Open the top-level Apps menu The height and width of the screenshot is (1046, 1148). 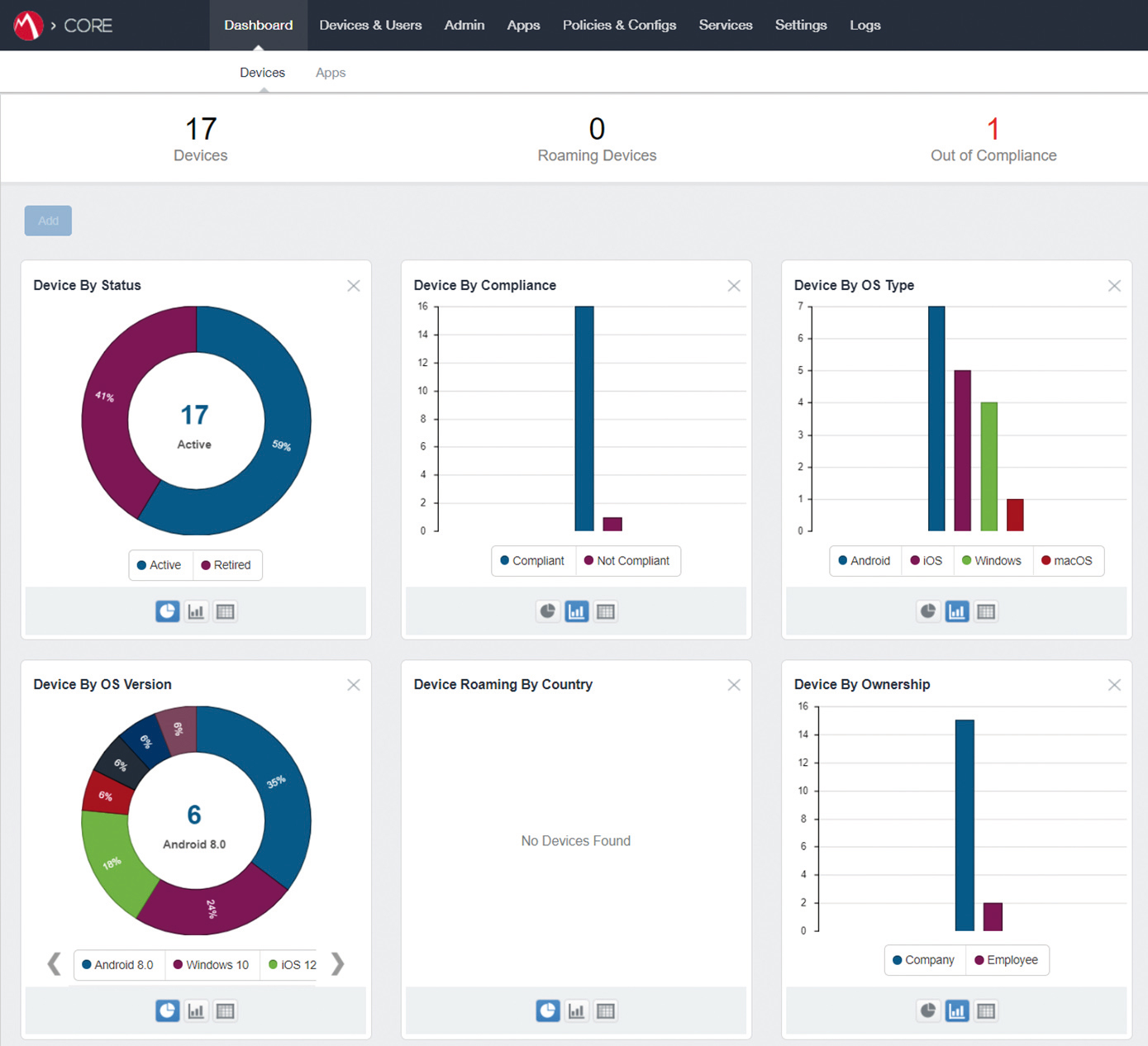[x=523, y=26]
